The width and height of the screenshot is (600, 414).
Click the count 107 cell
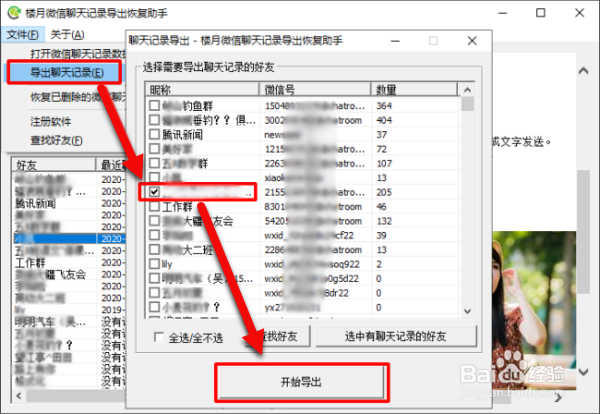pyautogui.click(x=384, y=163)
